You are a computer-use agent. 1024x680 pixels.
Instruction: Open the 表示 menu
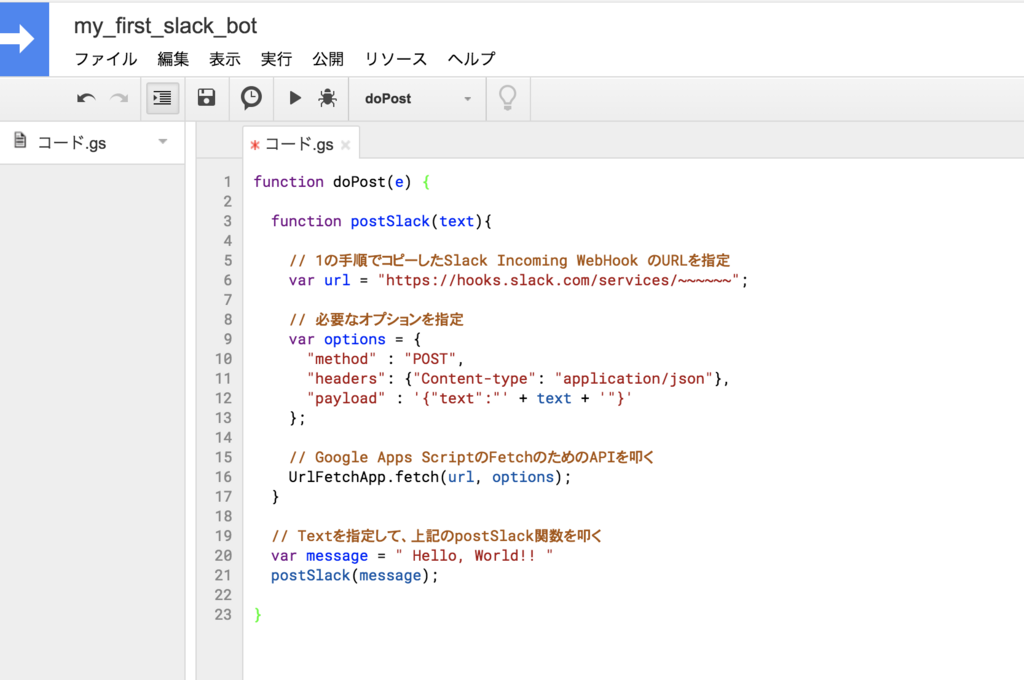click(x=225, y=59)
